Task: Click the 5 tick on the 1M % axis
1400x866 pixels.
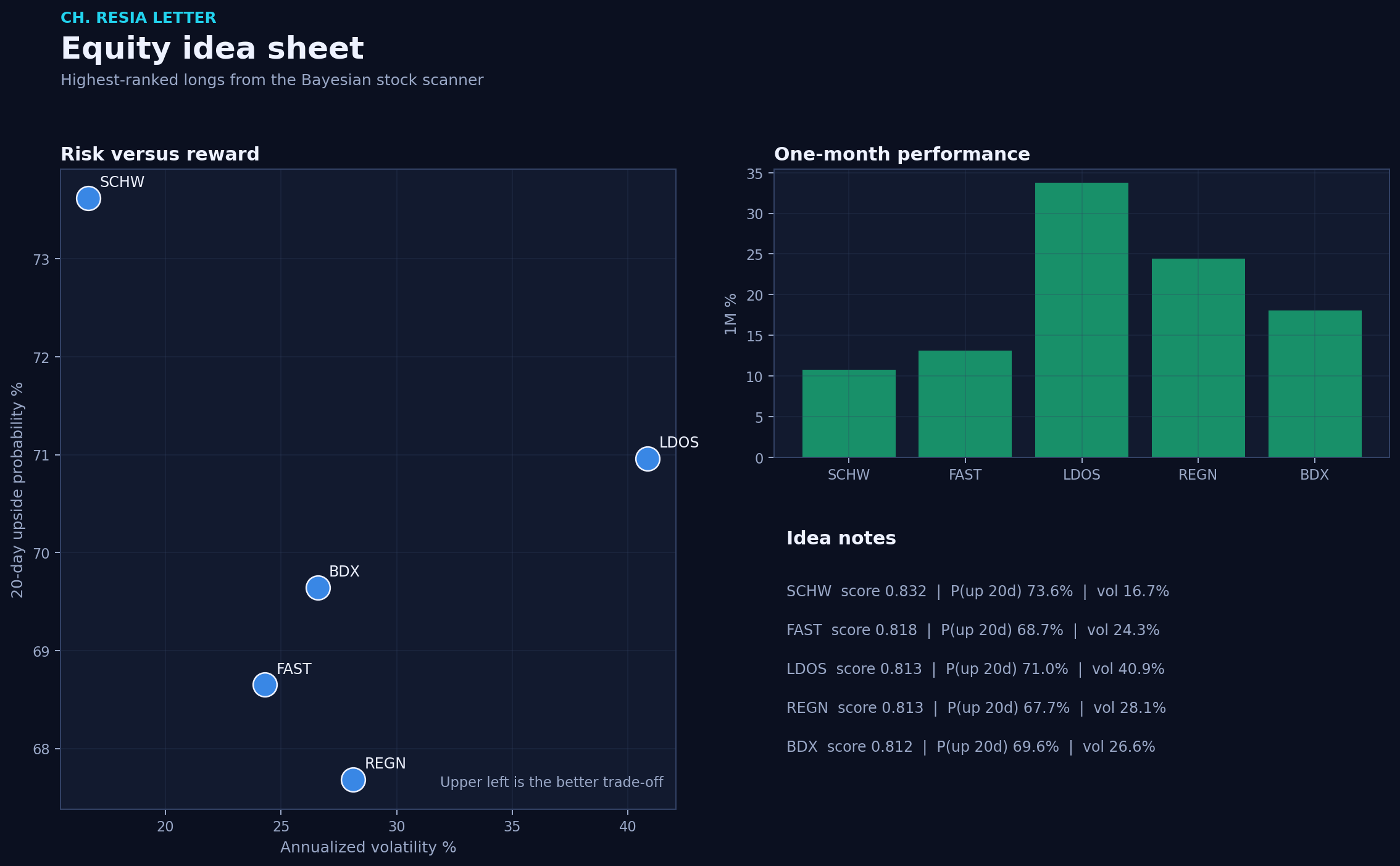Action: (x=759, y=418)
